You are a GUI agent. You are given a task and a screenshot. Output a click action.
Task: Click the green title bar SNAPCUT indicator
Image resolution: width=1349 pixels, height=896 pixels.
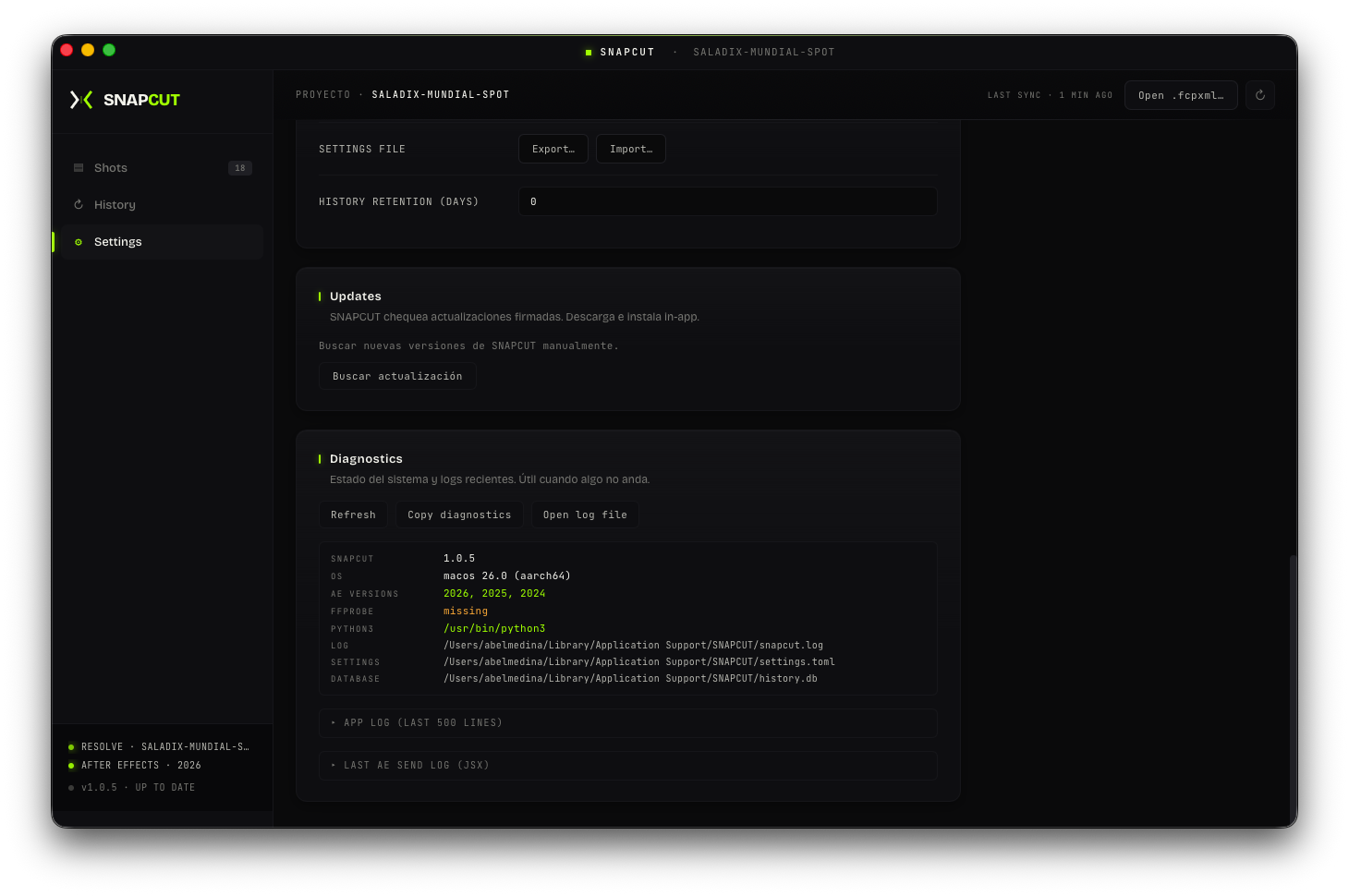[x=589, y=53]
